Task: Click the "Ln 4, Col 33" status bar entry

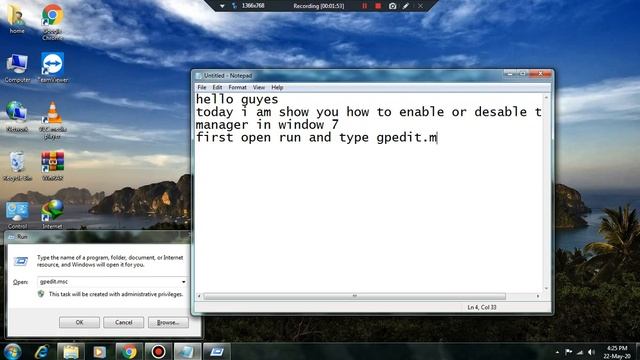Action: click(x=482, y=307)
